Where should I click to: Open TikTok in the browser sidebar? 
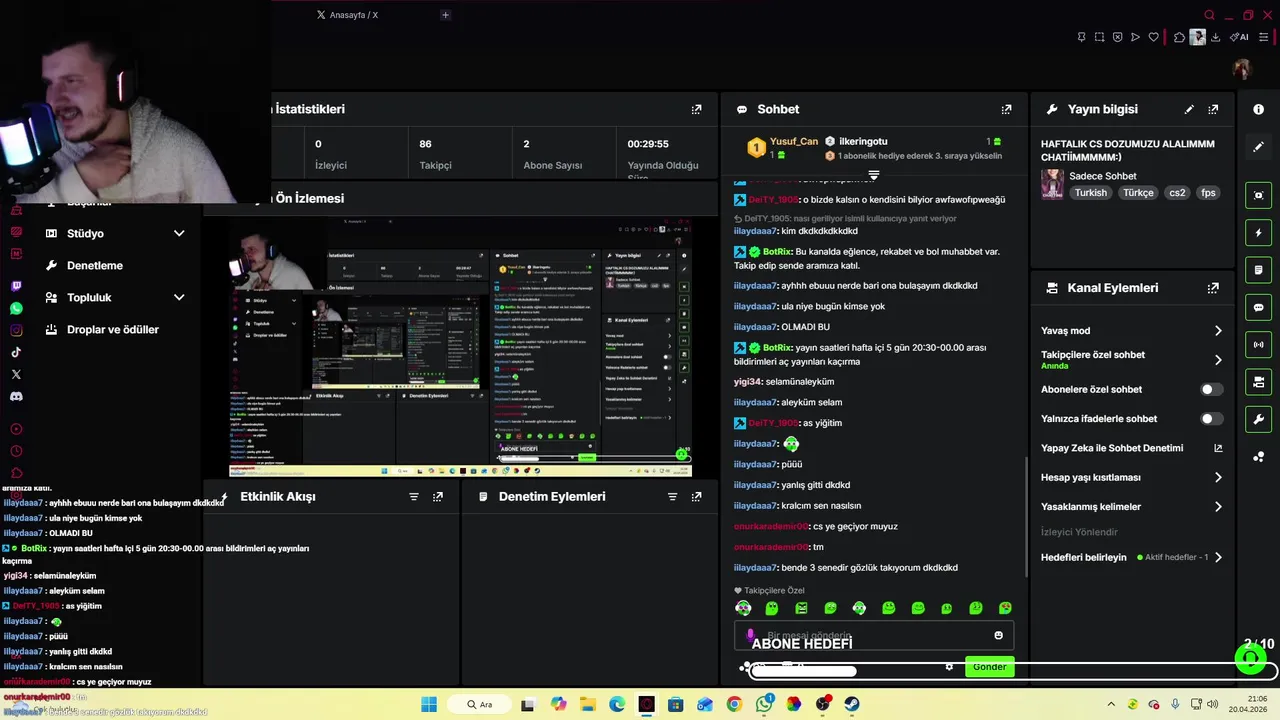pyautogui.click(x=16, y=352)
